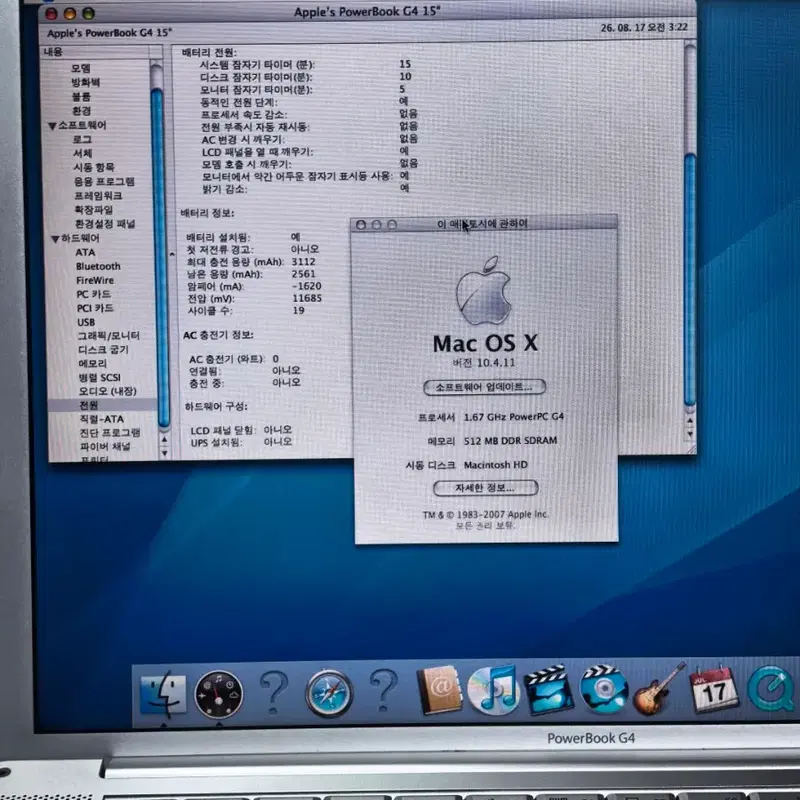This screenshot has height=800, width=800.
Task: Select 병렬 SCSI in the sidebar
Action: tap(100, 378)
